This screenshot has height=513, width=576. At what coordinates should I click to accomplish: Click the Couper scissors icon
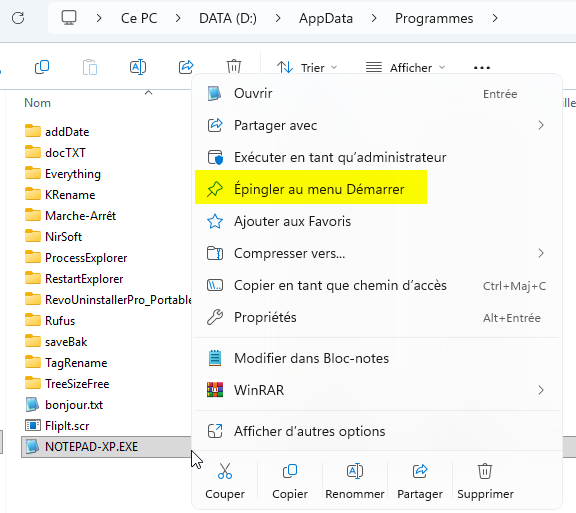coord(225,471)
